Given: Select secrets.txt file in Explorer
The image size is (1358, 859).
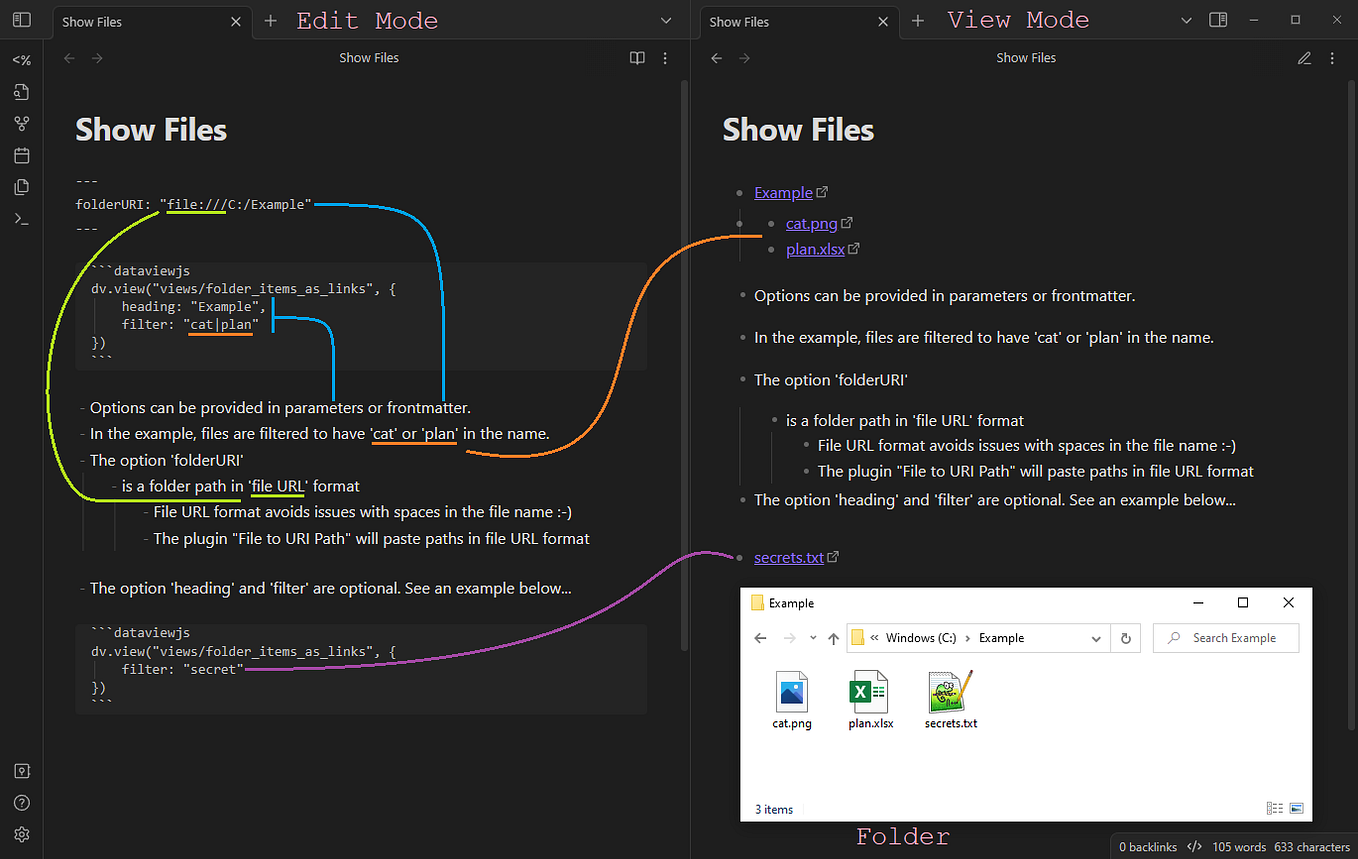Looking at the screenshot, I should pos(951,700).
